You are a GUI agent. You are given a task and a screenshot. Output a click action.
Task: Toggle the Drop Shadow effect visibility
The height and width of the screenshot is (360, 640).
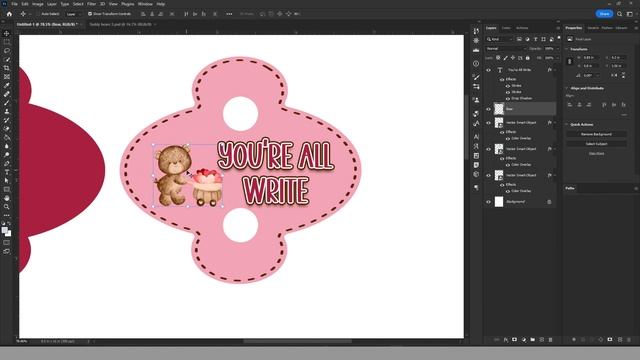[x=508, y=98]
